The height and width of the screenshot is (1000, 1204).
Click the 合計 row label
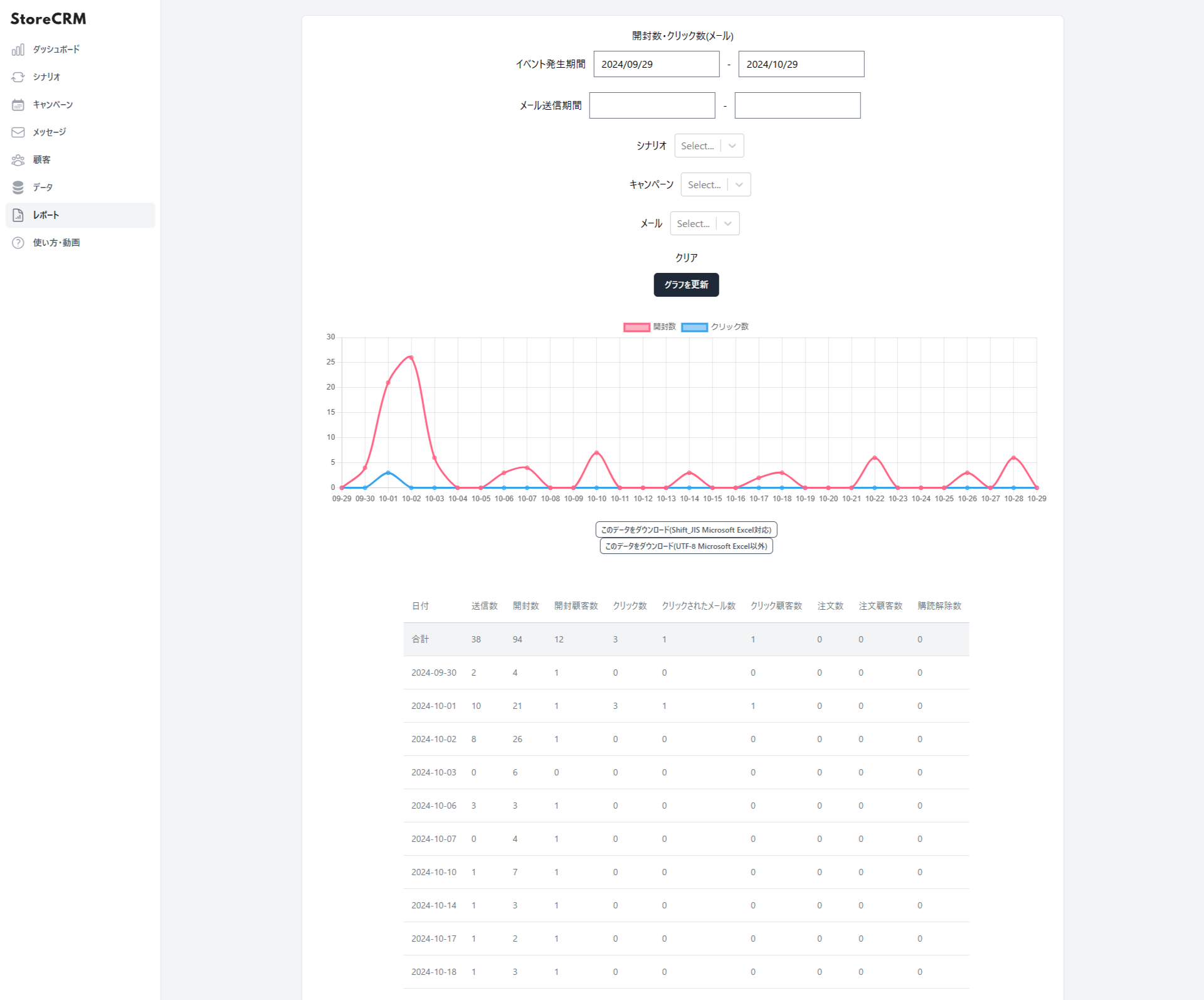(x=420, y=639)
